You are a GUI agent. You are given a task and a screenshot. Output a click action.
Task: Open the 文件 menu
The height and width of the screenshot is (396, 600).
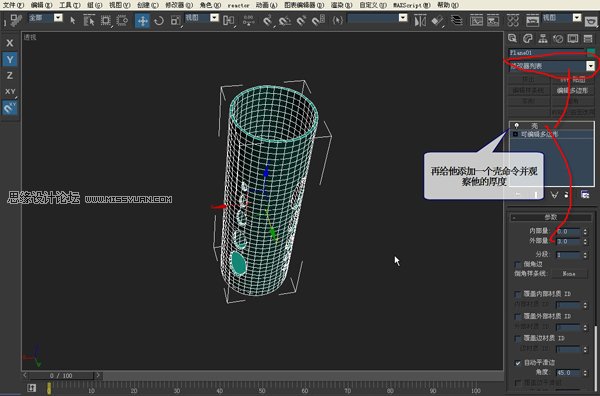click(x=13, y=5)
